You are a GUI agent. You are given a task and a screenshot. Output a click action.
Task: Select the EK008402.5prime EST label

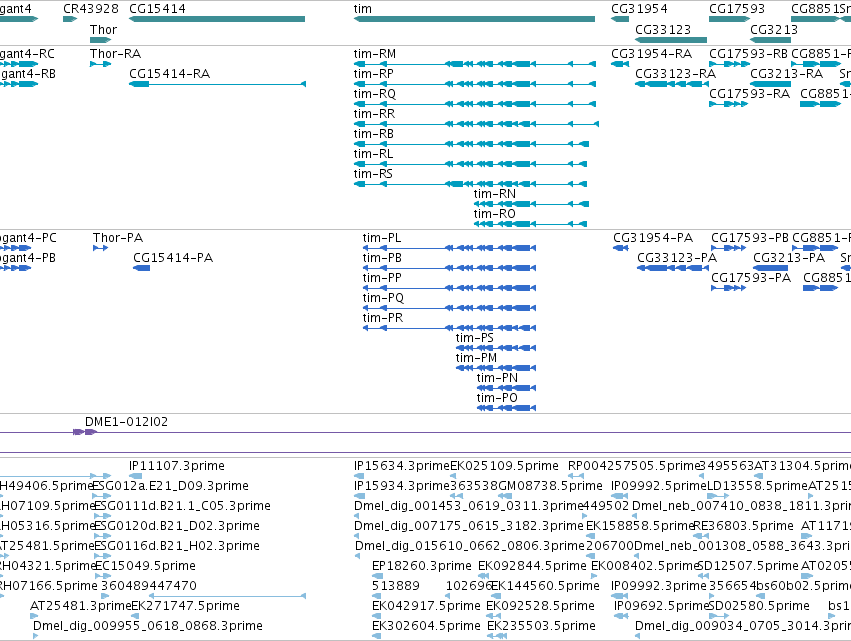(645, 566)
